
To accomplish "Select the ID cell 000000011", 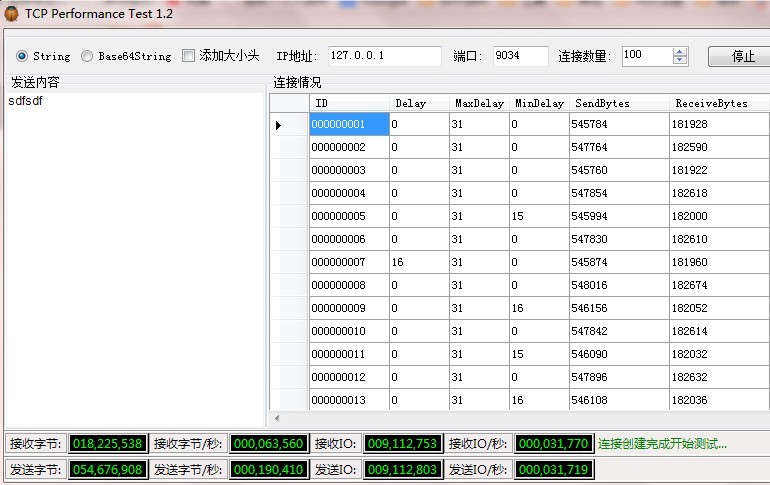I will point(349,354).
